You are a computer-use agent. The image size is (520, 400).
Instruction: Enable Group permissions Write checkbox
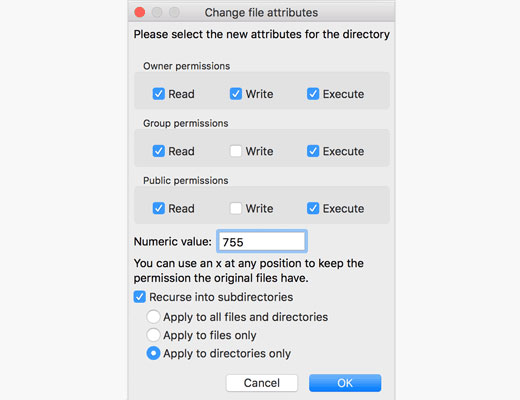[x=236, y=151]
